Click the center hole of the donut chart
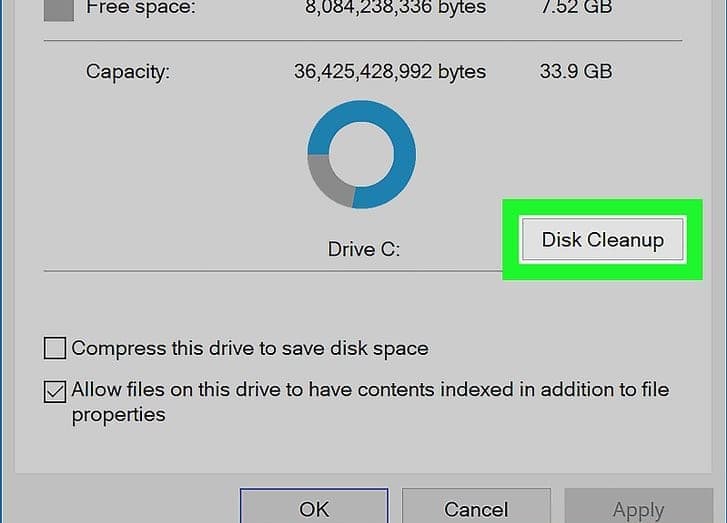 (361, 155)
